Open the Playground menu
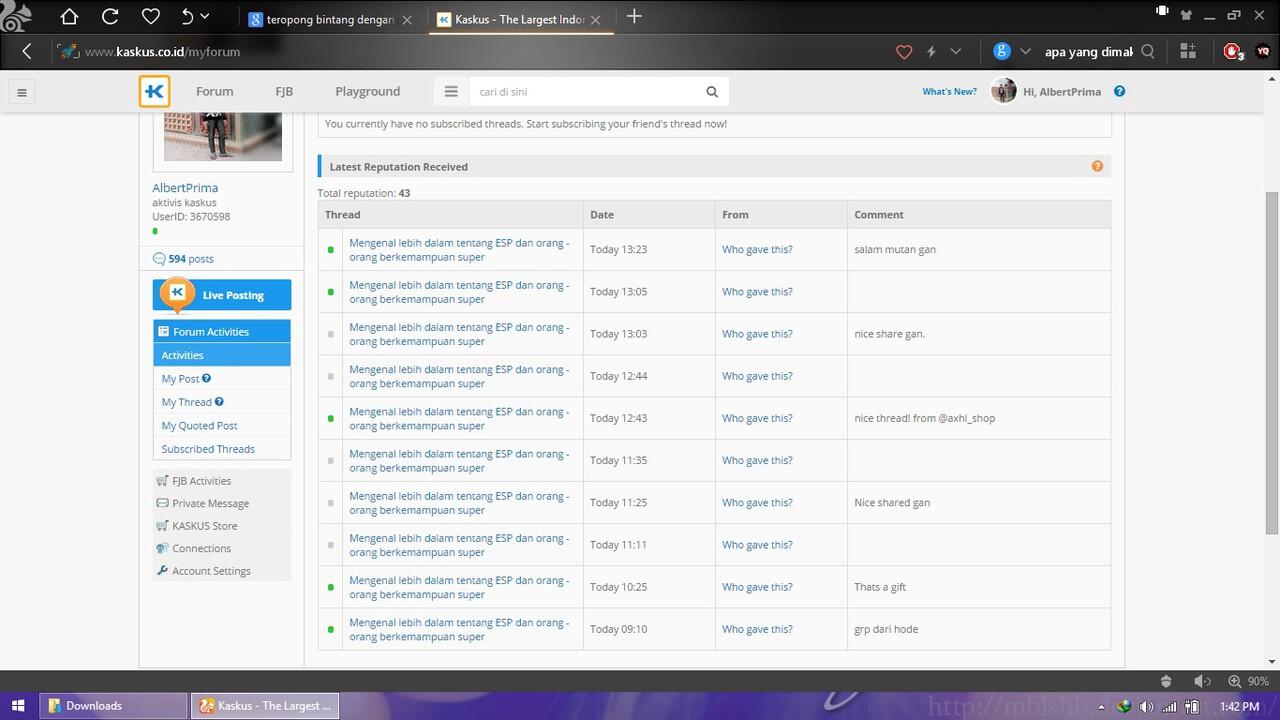Image resolution: width=1280 pixels, height=720 pixels. click(x=368, y=91)
